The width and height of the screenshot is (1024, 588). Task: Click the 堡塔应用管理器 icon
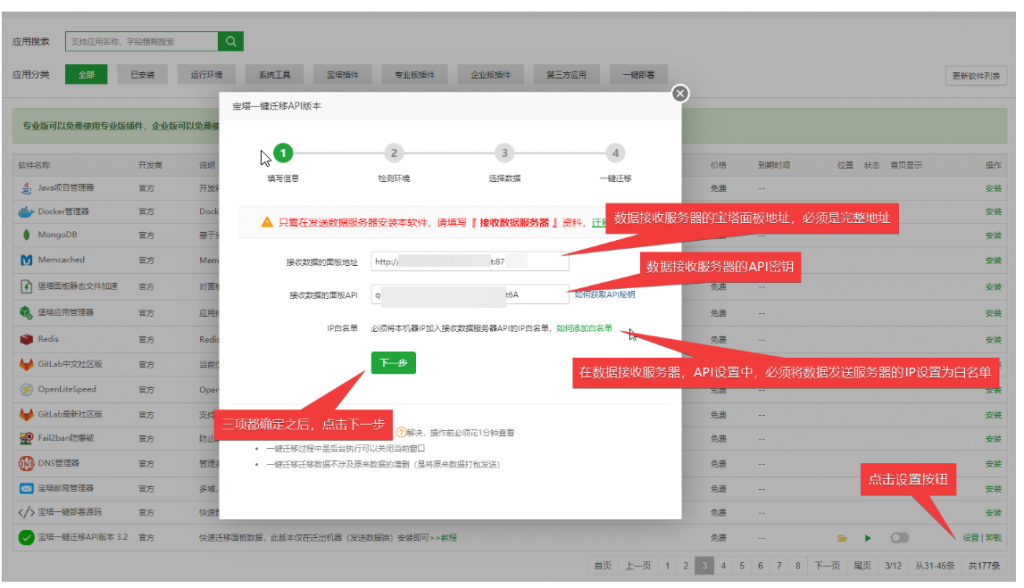coord(26,312)
